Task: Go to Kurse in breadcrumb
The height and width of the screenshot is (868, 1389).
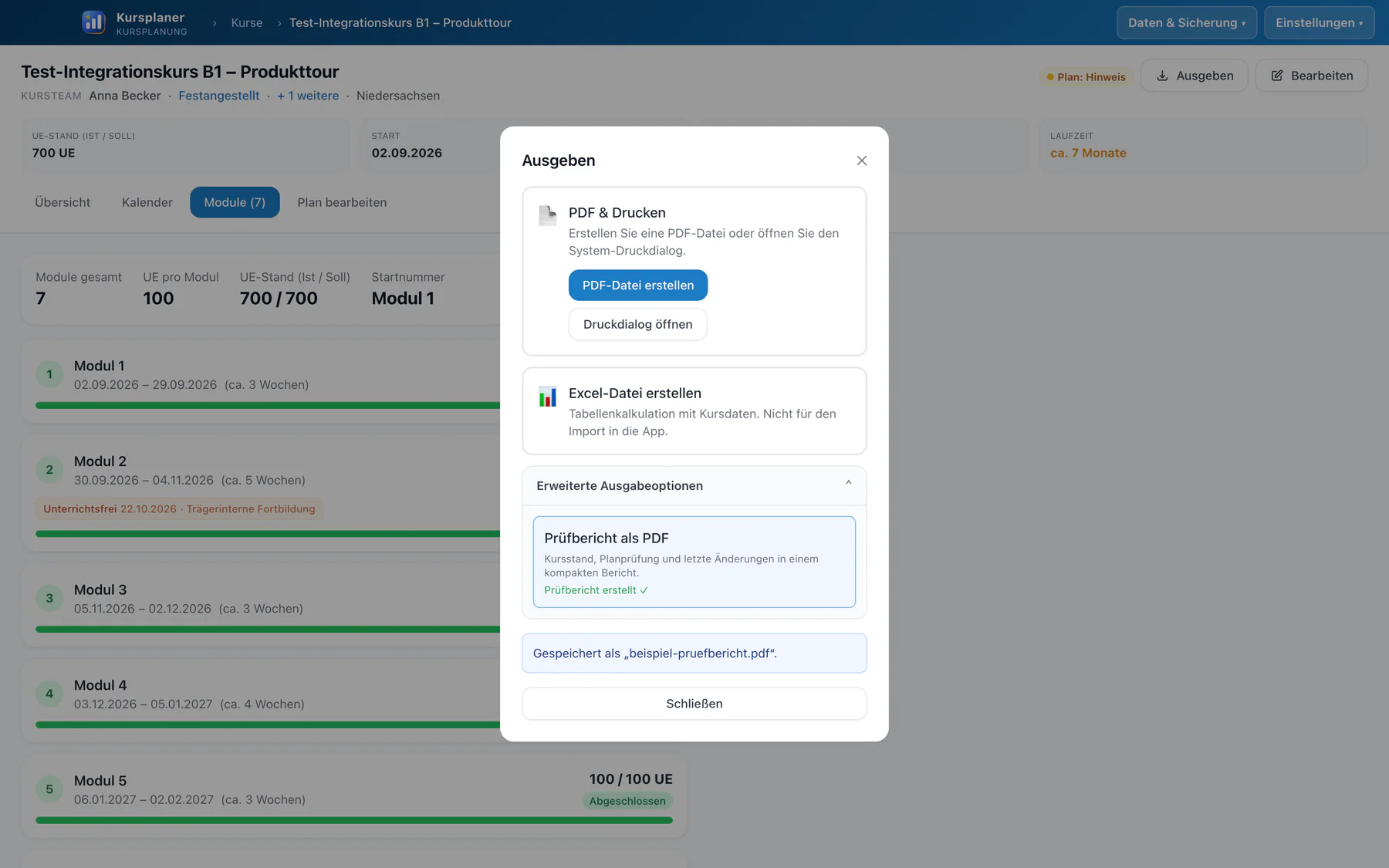Action: 247,22
